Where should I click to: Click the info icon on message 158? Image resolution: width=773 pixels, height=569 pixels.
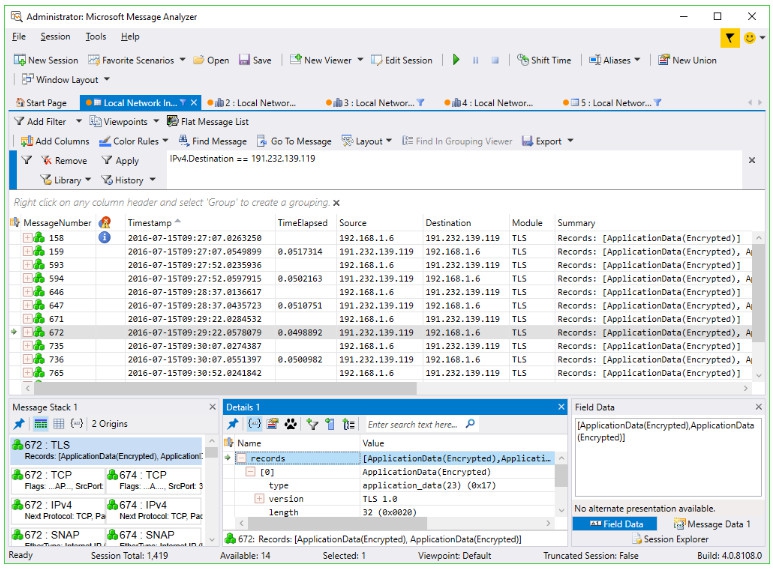click(x=104, y=237)
